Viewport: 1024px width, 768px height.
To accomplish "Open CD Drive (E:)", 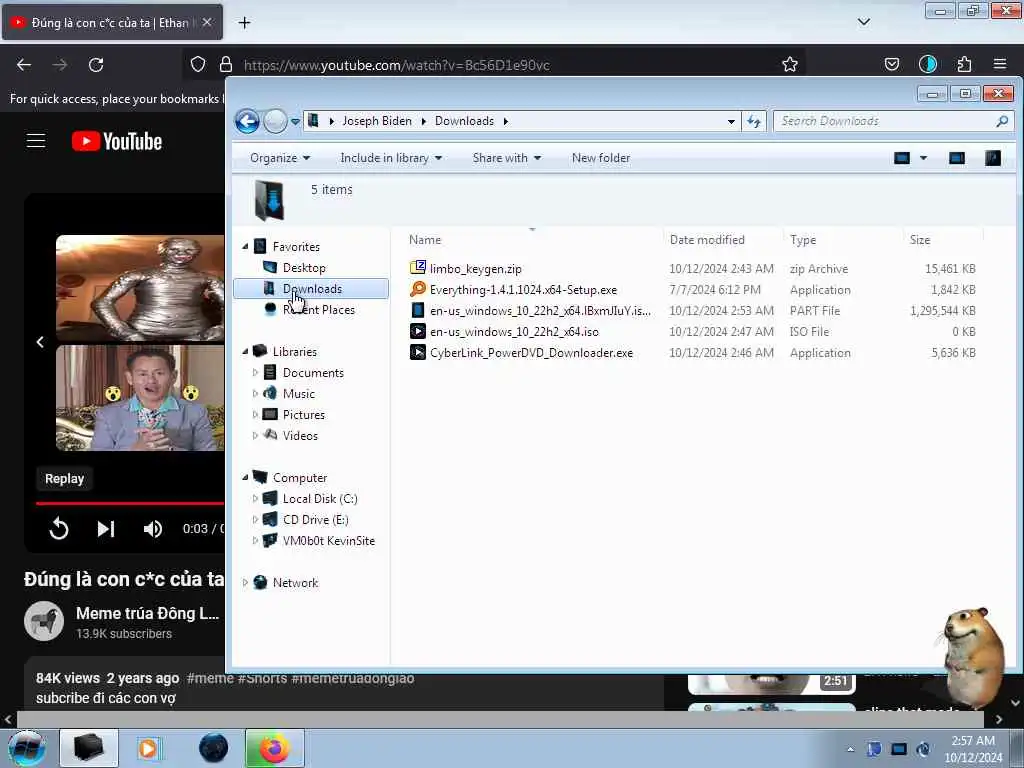I will [315, 520].
